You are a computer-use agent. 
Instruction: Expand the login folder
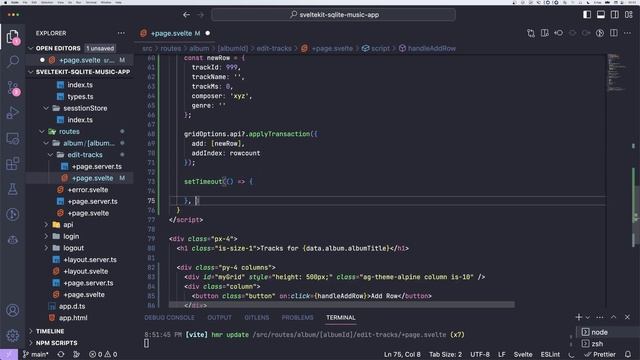[x=71, y=236]
